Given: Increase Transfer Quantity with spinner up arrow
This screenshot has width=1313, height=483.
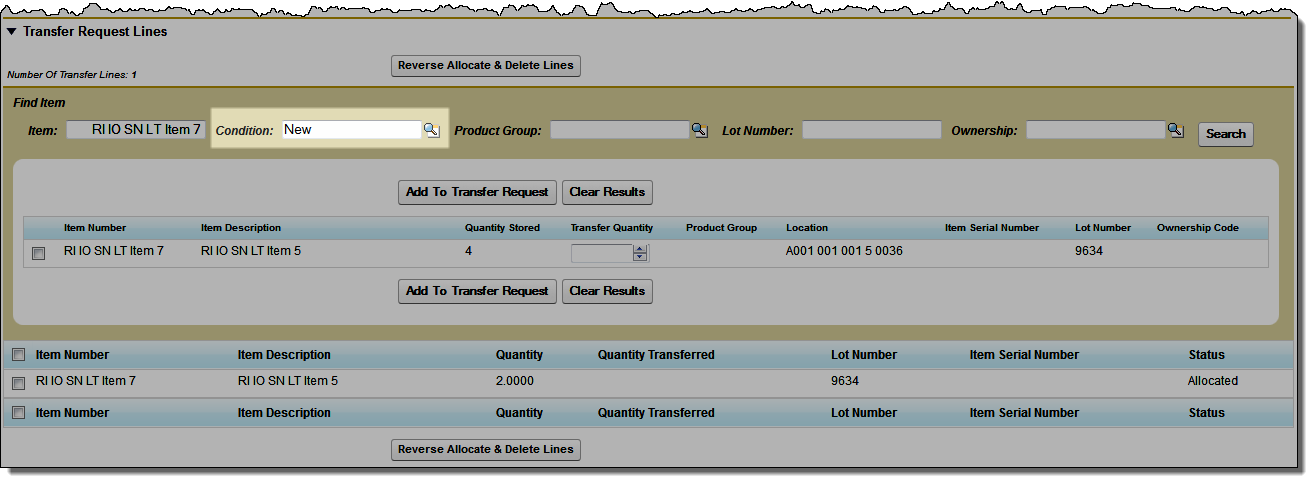Looking at the screenshot, I should 640,249.
